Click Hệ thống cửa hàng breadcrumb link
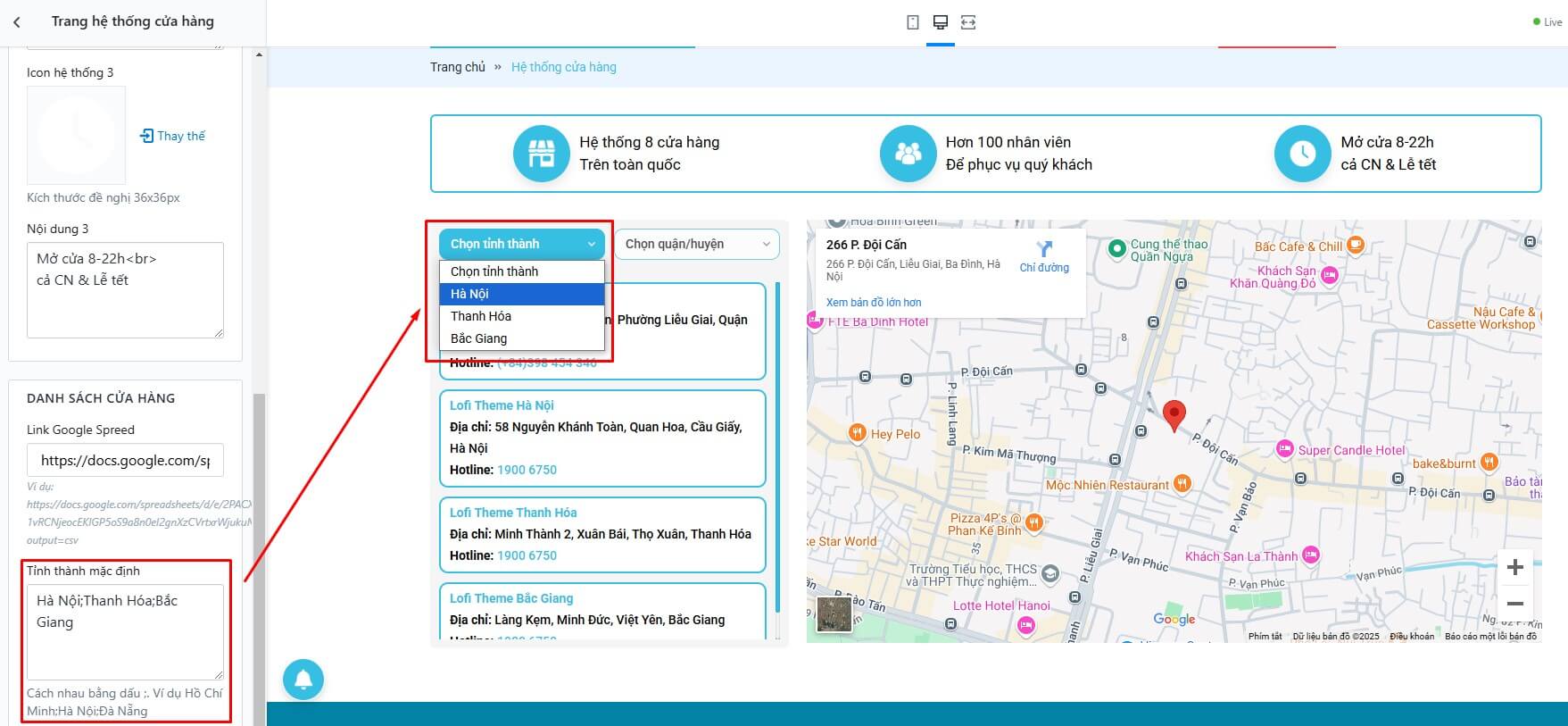 (x=564, y=67)
